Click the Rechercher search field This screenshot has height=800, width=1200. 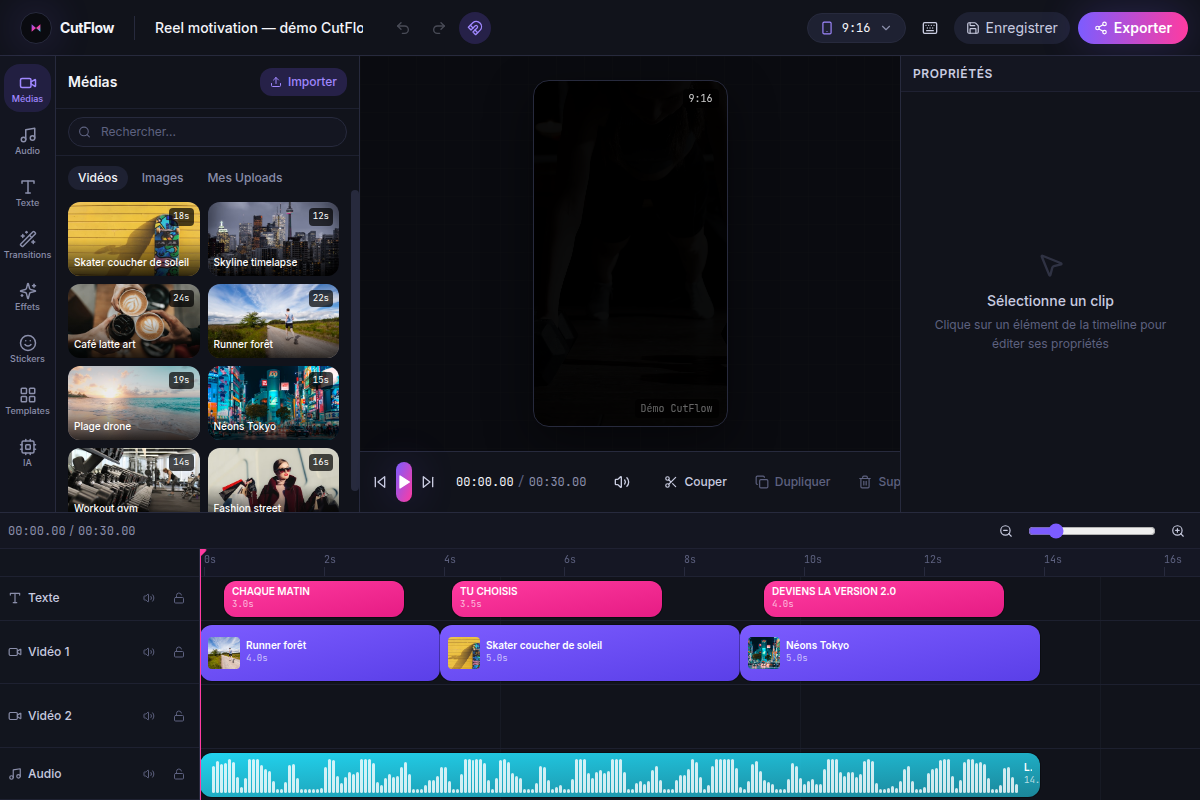(x=207, y=132)
